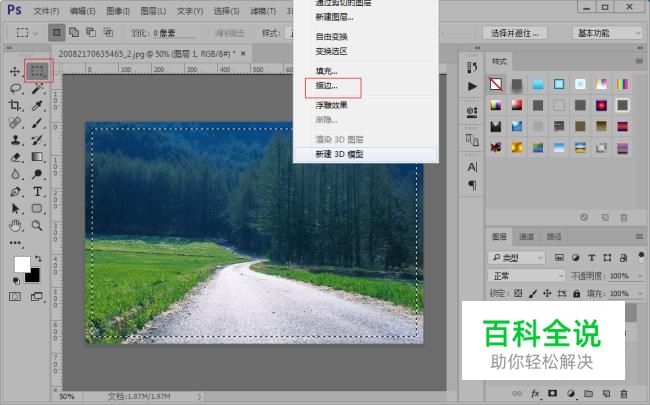Switch to the 通道 tab
650x405 pixels.
(x=526, y=236)
